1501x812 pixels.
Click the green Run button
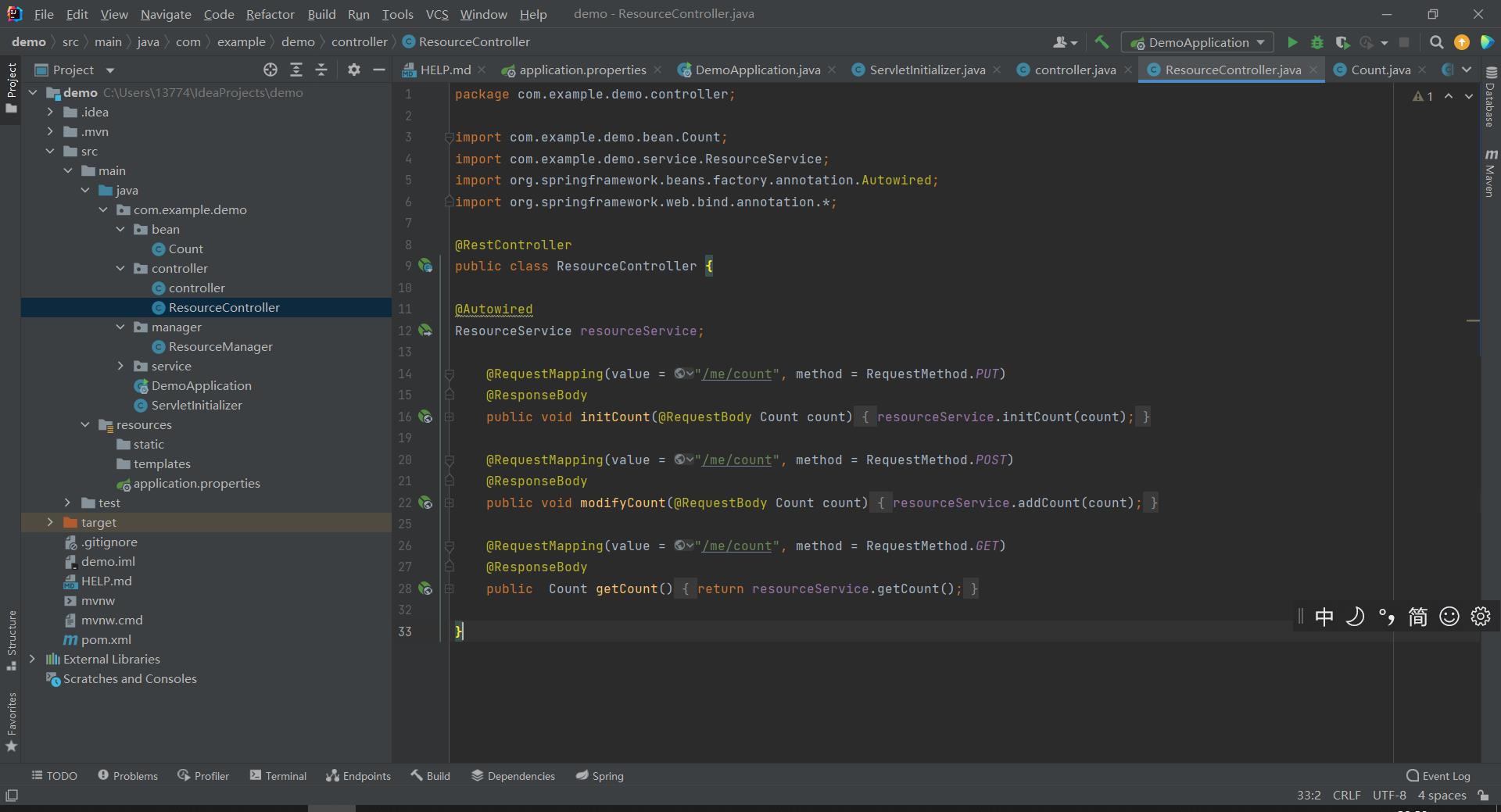coord(1292,42)
